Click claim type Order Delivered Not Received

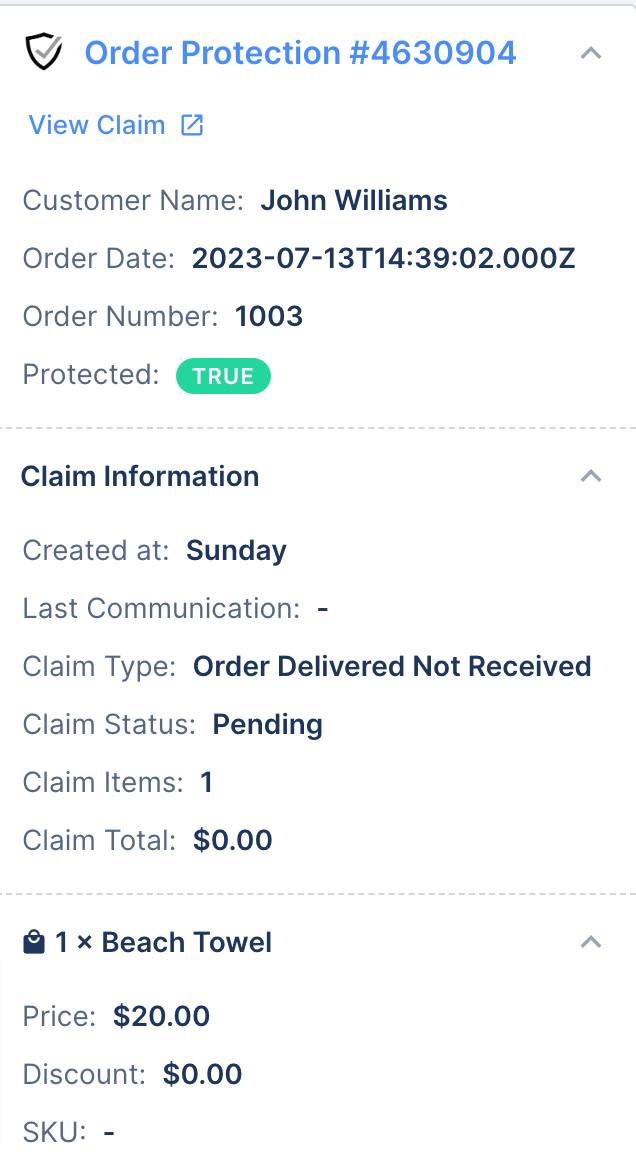(392, 666)
